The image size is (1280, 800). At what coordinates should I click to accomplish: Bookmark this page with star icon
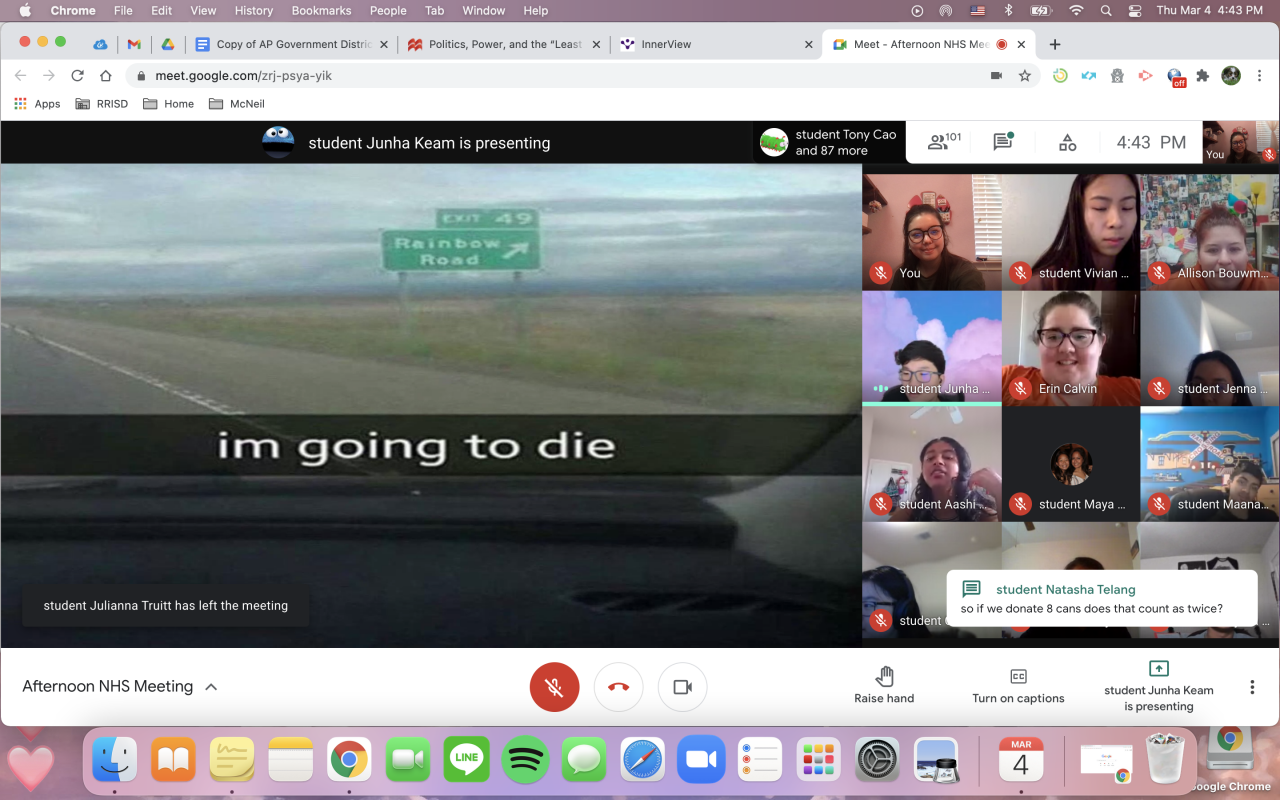point(1024,76)
